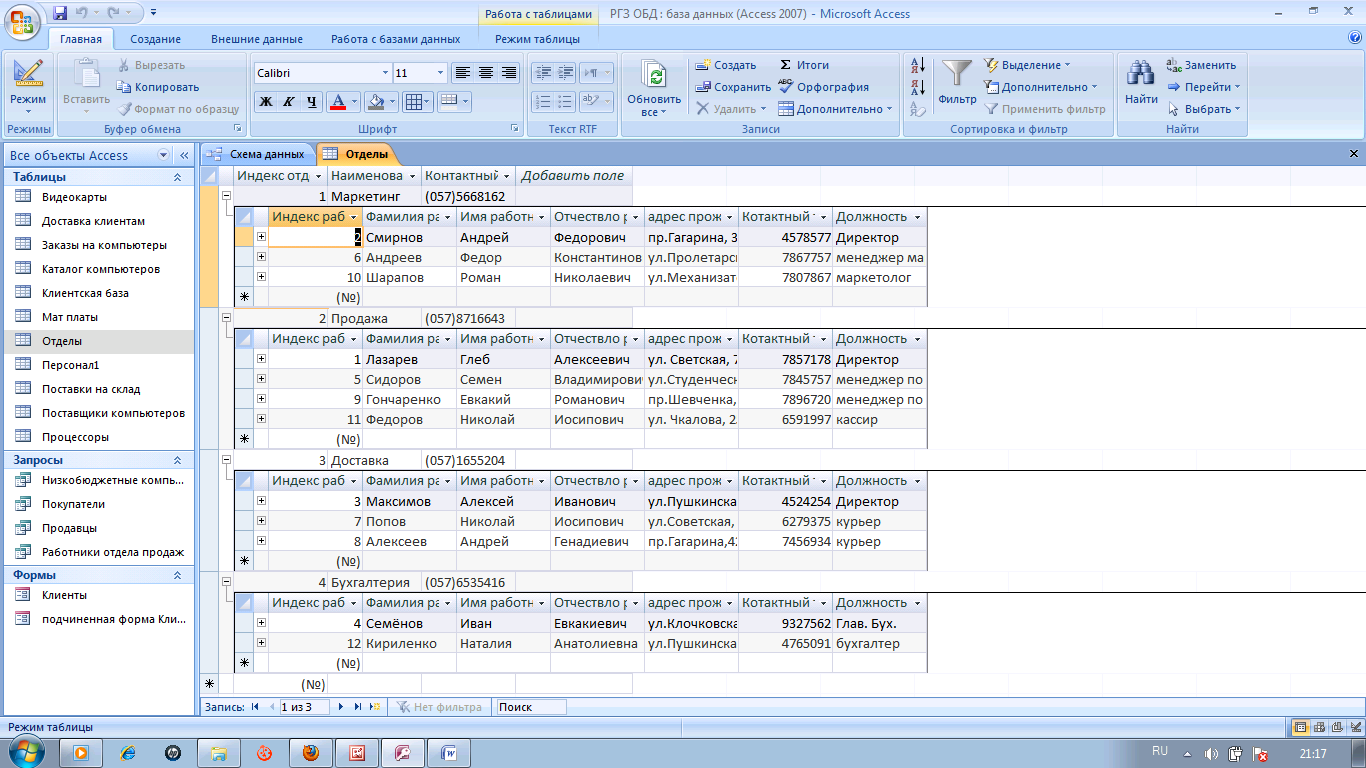Add new blank record from navigation bar

pos(375,707)
